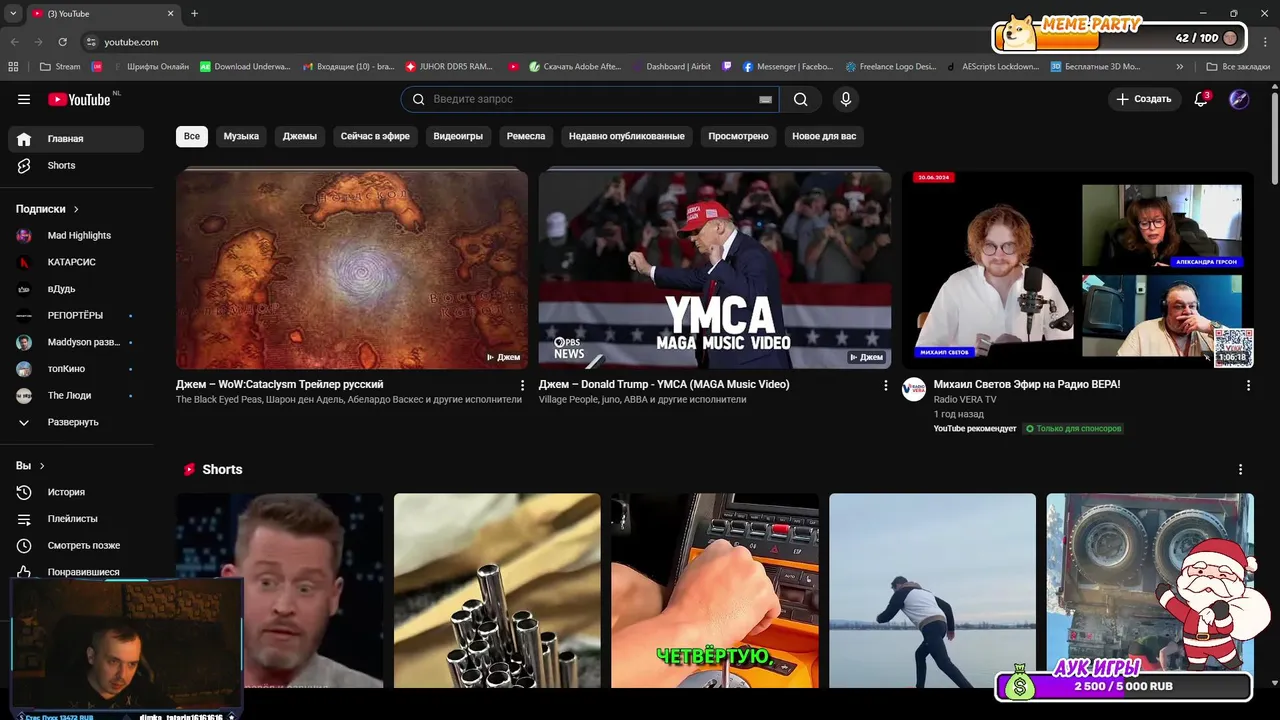Open Donald Trump YMCA video thumbnail
The height and width of the screenshot is (720, 1280).
[x=715, y=269]
